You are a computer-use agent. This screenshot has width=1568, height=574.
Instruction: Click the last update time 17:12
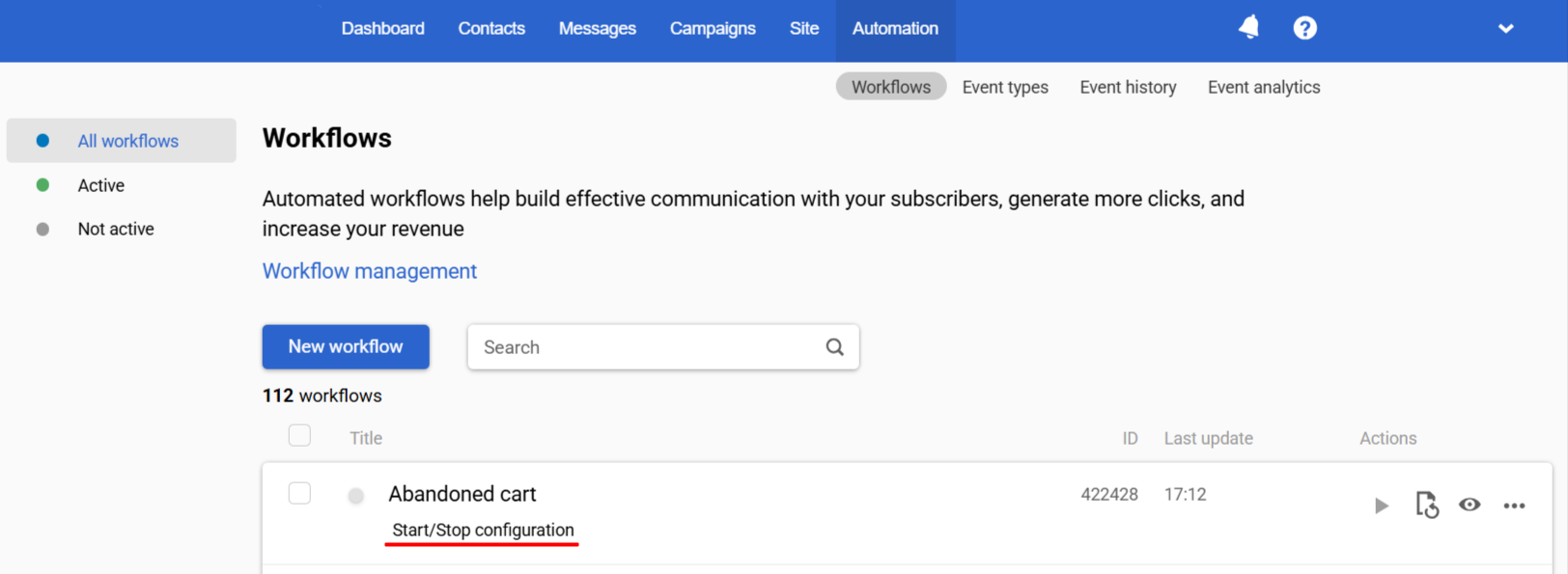click(1185, 494)
